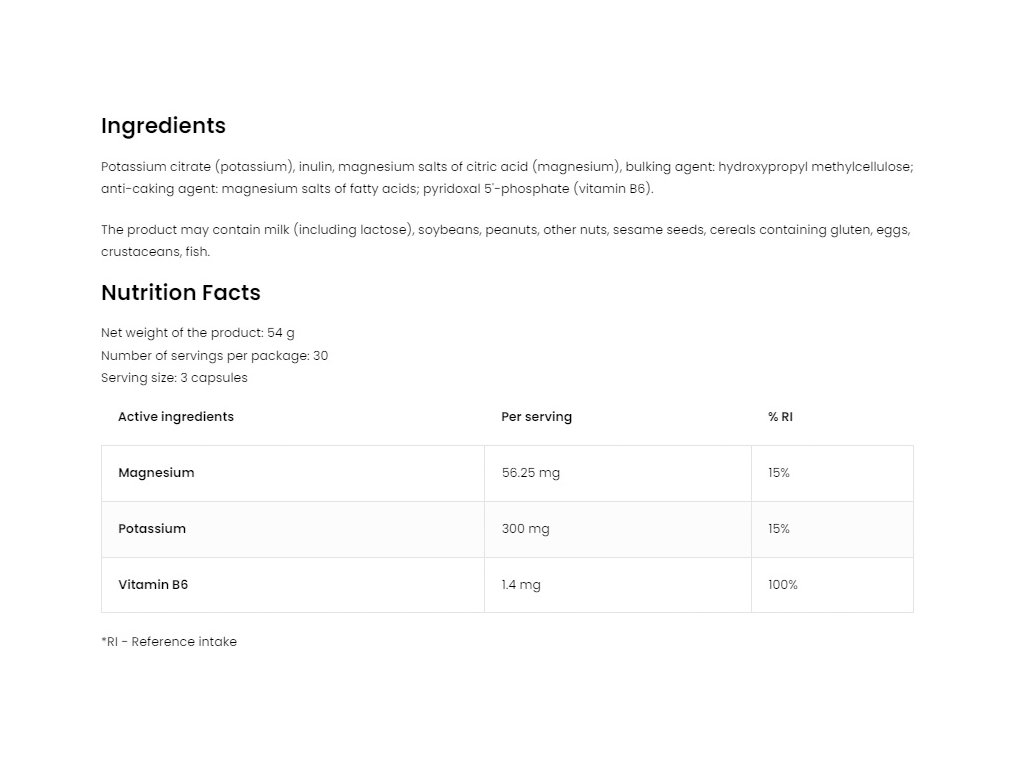Viewport: 1024px width, 768px height.
Task: Click the 56.25 mg magnesium value
Action: (530, 473)
